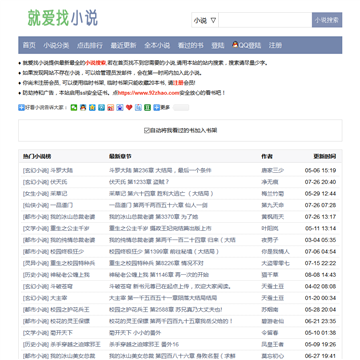Click the red 注册 link in the notice

[x=179, y=83]
